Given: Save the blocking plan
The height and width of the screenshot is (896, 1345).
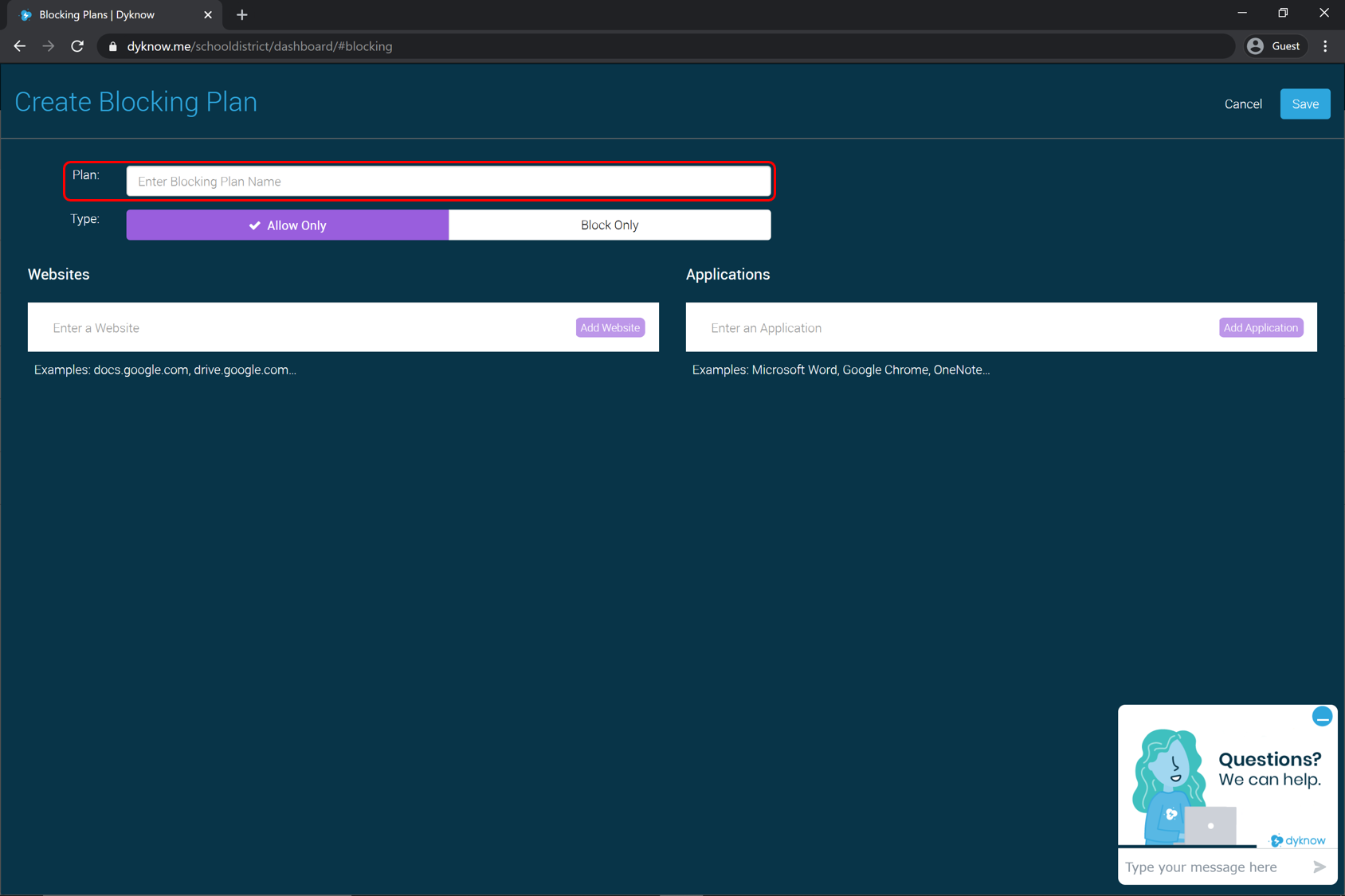Looking at the screenshot, I should coord(1305,104).
